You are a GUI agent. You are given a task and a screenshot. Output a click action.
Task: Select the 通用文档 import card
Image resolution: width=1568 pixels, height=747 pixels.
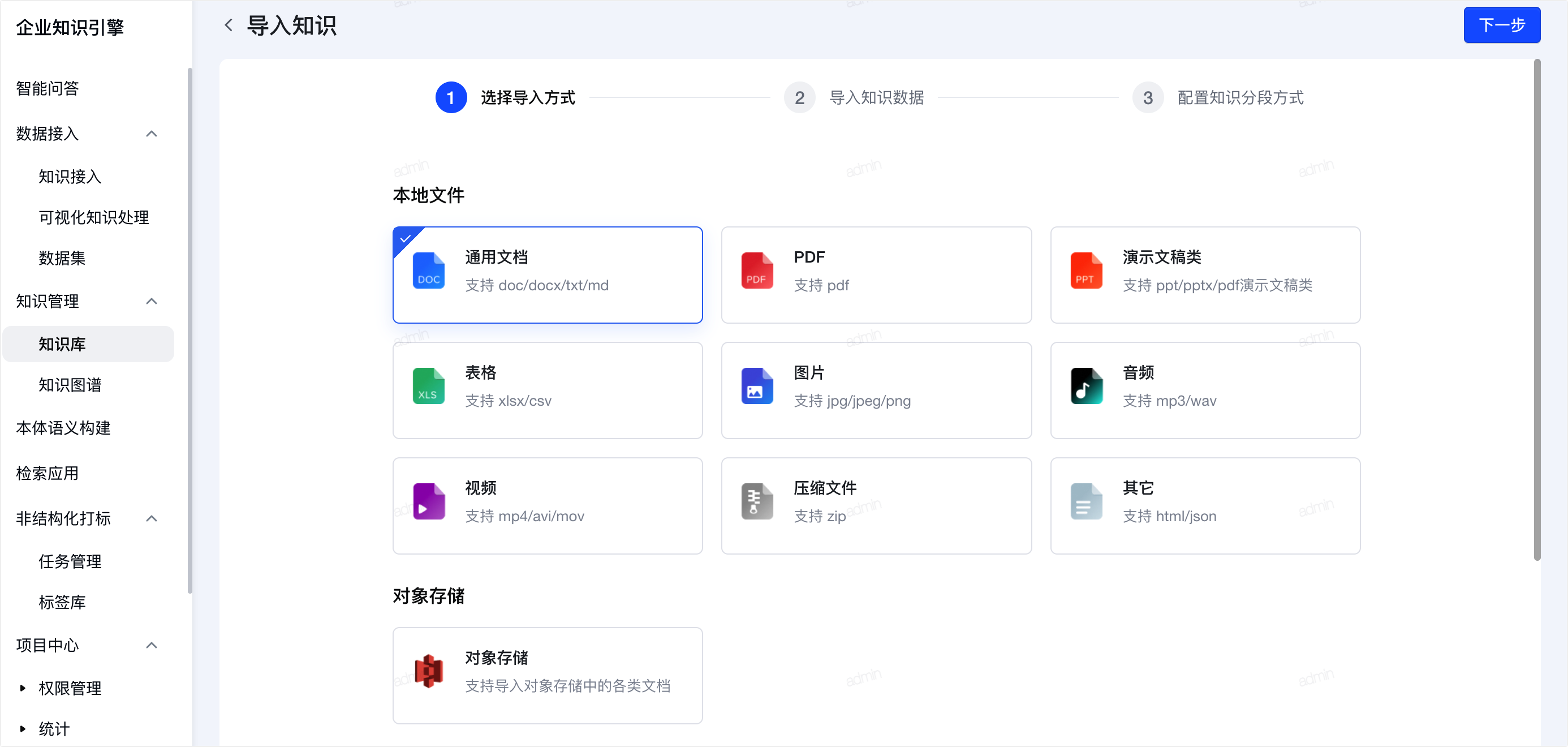click(547, 274)
